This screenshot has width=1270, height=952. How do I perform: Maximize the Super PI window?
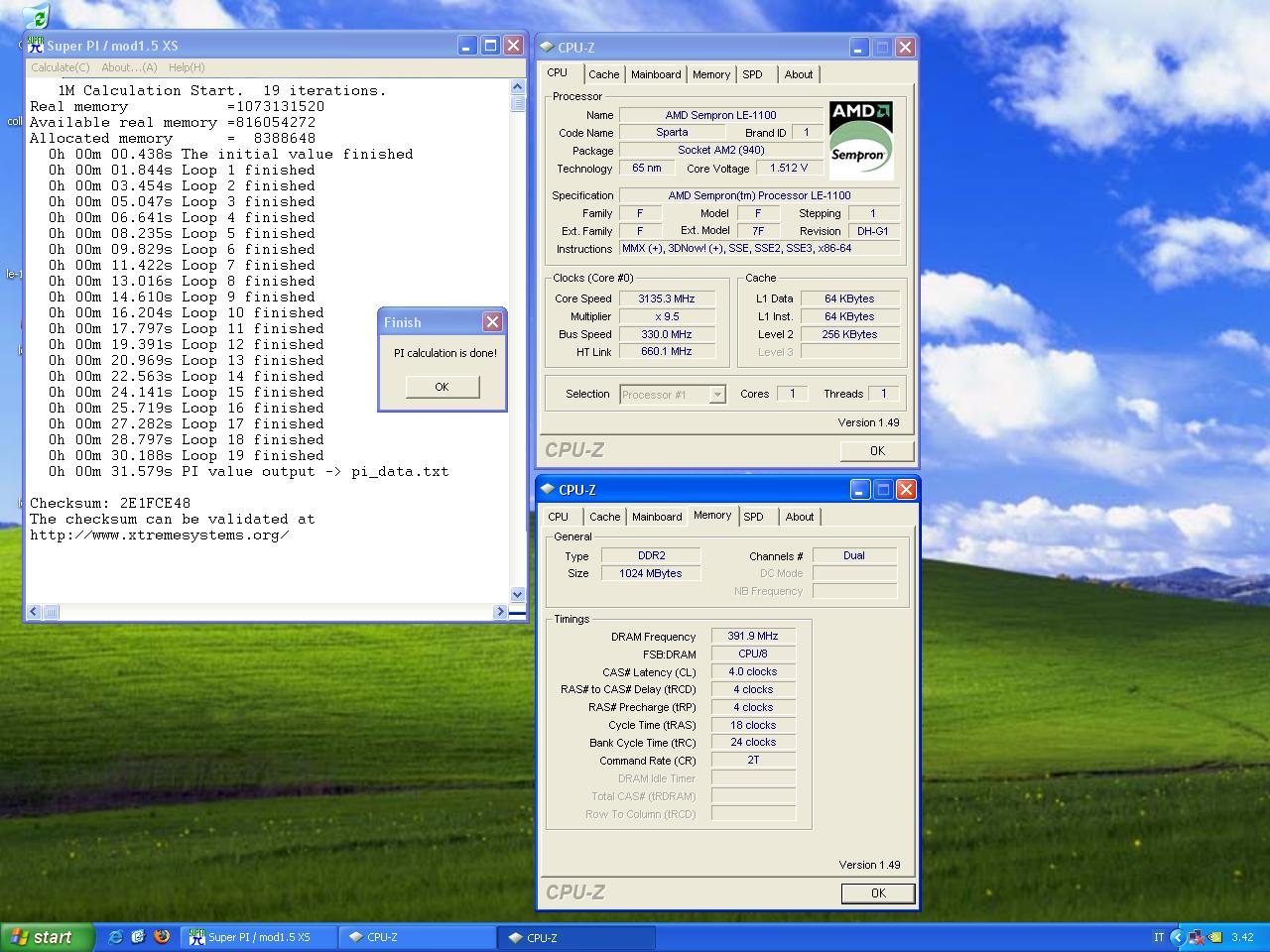[x=490, y=46]
